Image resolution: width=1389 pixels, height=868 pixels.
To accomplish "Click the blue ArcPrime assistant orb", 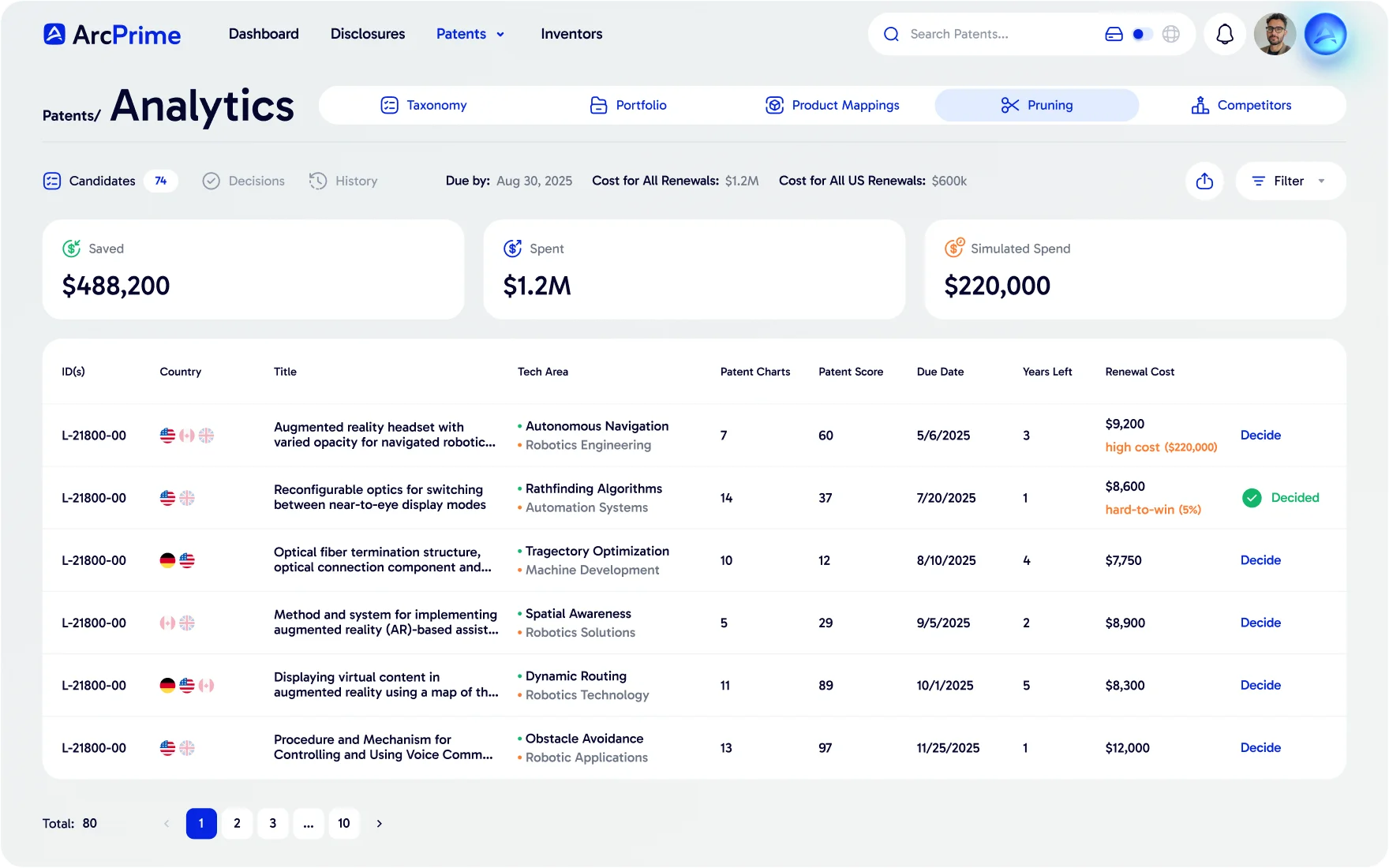I will click(1325, 35).
